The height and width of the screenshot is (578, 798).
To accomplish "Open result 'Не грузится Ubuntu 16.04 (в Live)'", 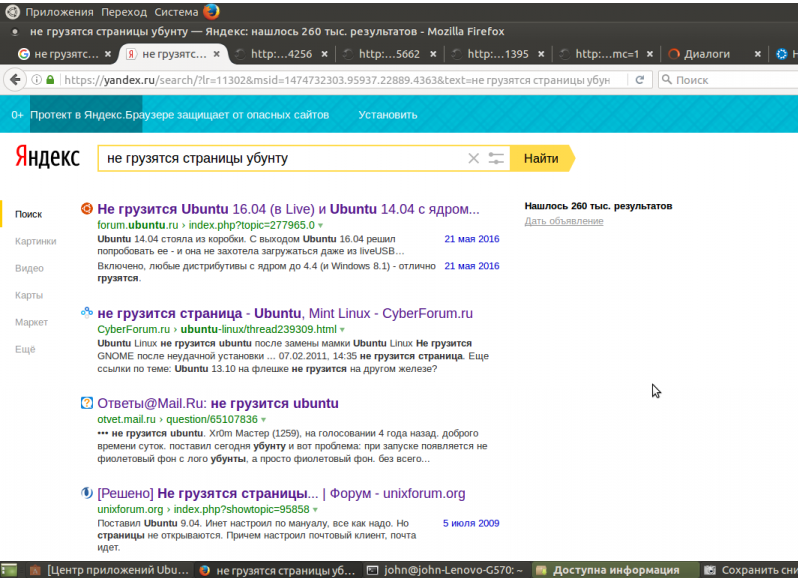I will click(x=288, y=209).
